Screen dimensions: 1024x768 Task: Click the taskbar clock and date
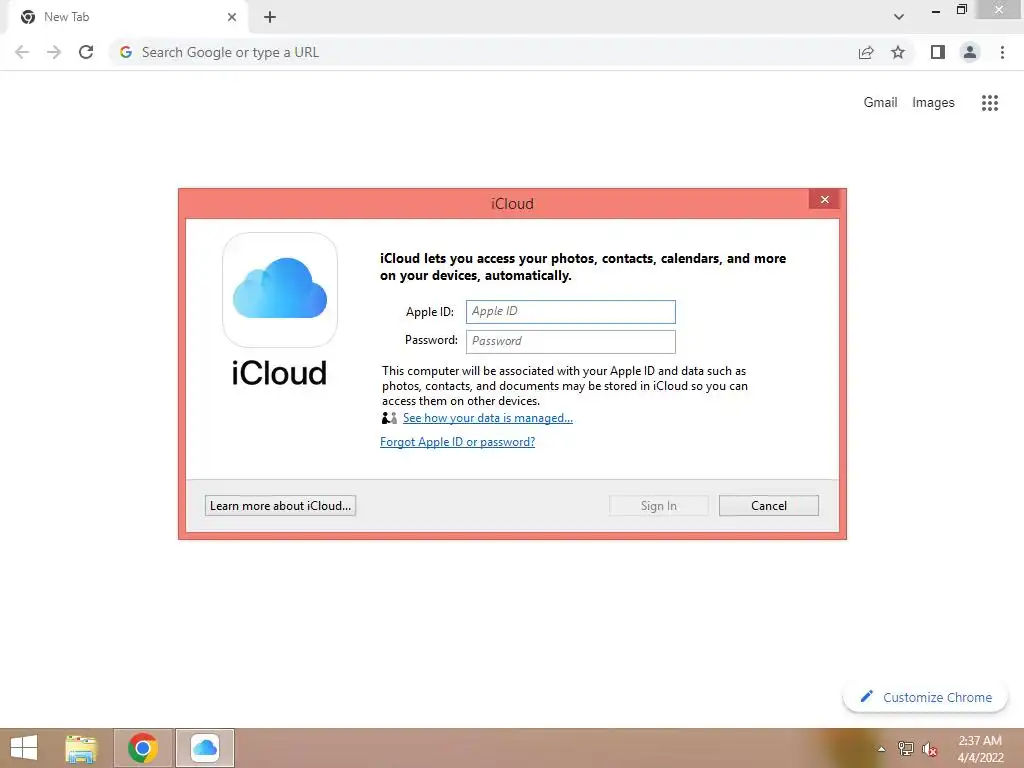(980, 749)
